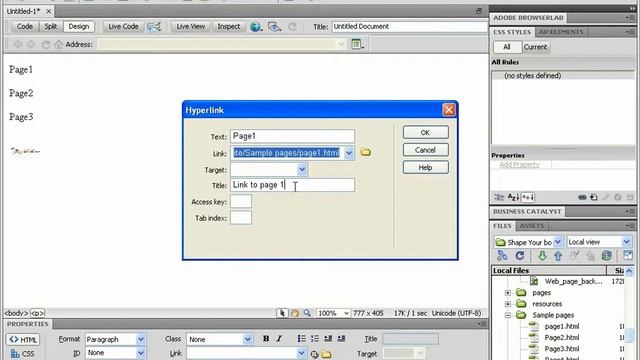Switch Properties panel to HTML mode
Viewport: 640px width, 360px height.
[23, 339]
